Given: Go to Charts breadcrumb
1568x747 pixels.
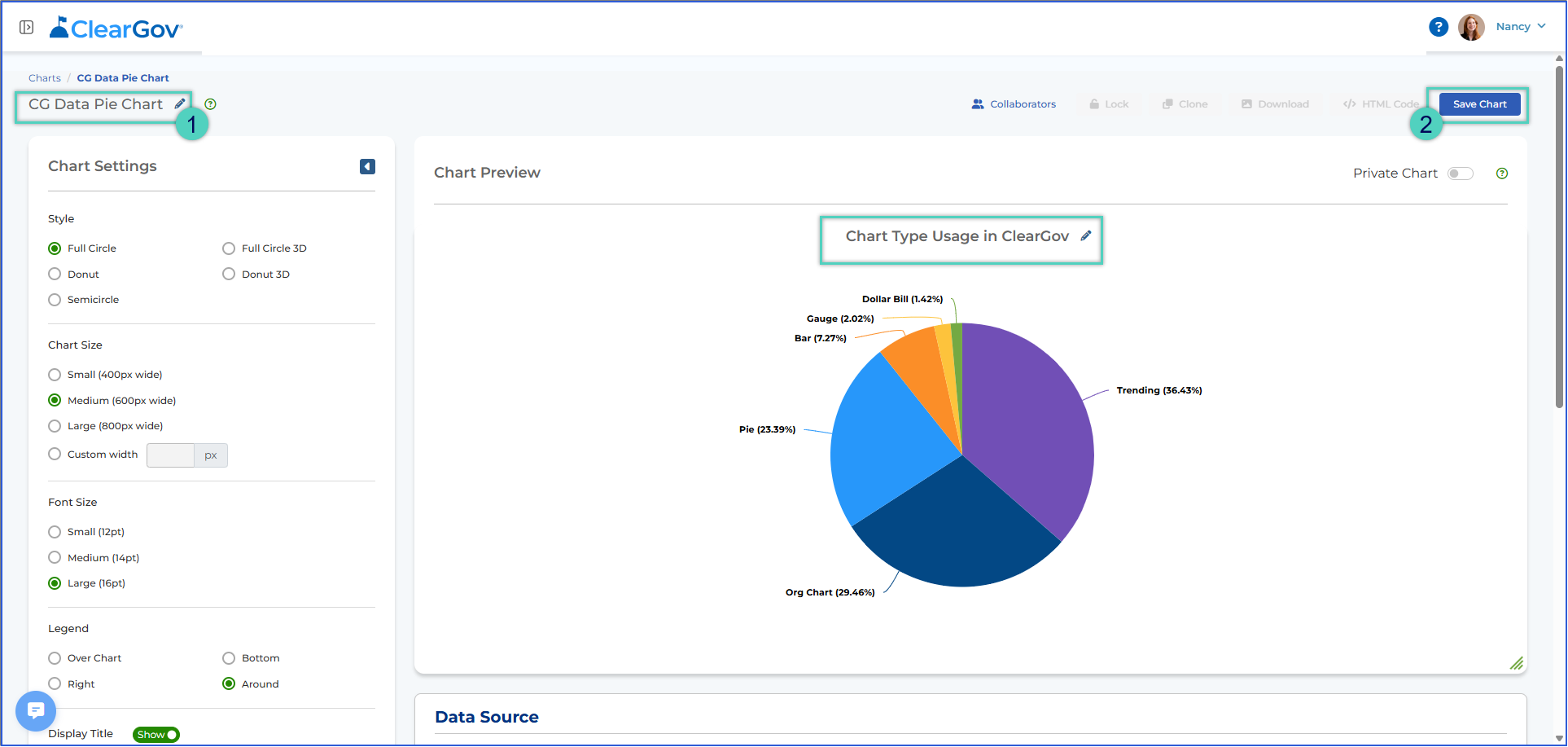Looking at the screenshot, I should 45,78.
